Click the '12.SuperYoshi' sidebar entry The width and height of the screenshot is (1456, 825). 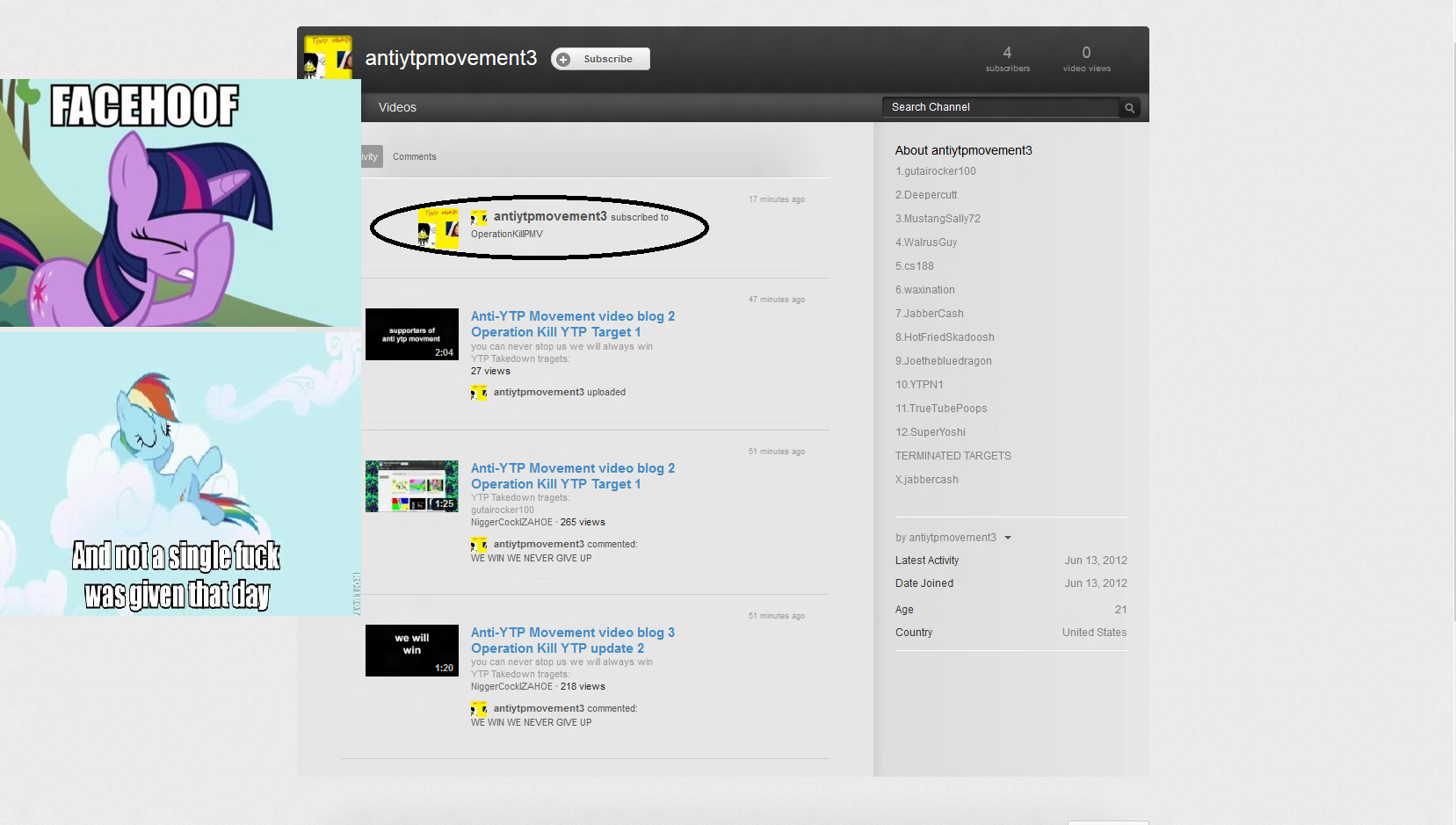pyautogui.click(x=931, y=432)
